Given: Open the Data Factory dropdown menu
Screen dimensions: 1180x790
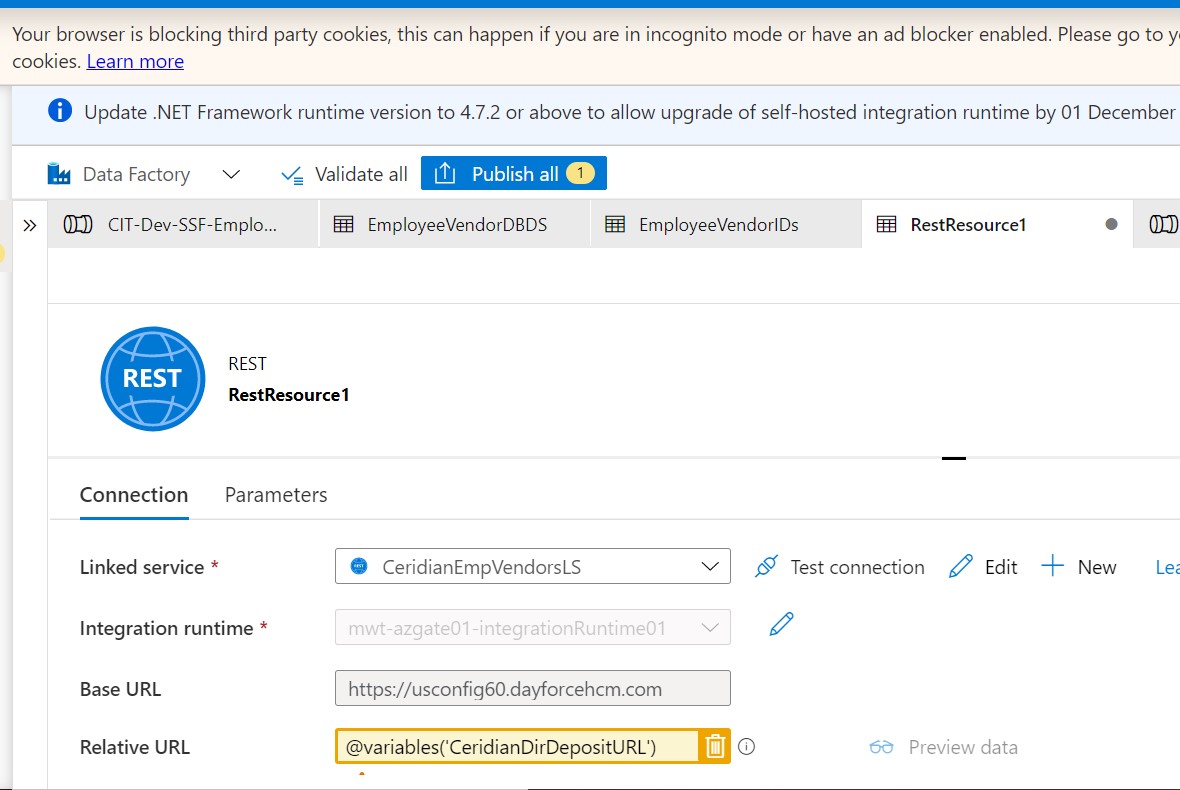Looking at the screenshot, I should pyautogui.click(x=230, y=173).
